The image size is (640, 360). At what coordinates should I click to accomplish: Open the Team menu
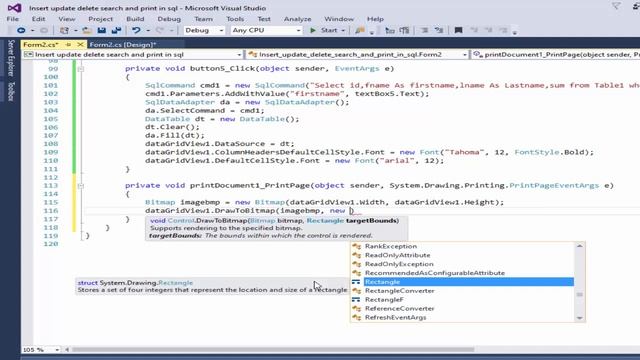pyautogui.click(x=203, y=19)
